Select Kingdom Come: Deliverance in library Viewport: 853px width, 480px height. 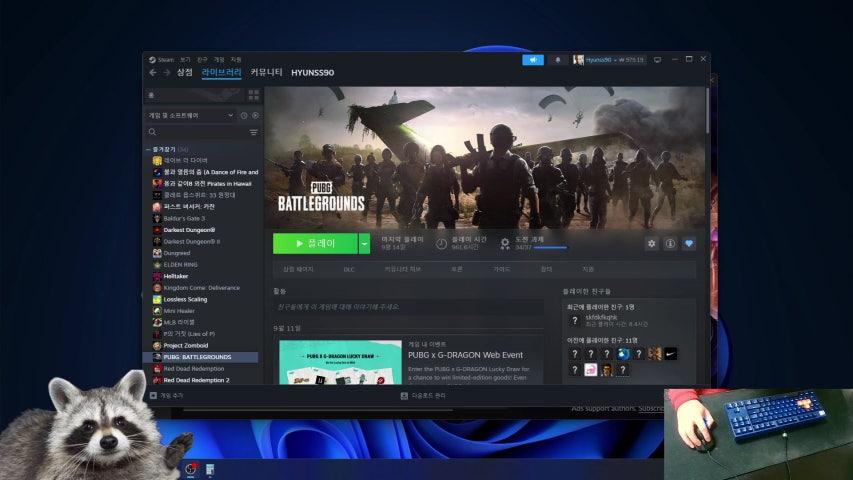click(201, 288)
